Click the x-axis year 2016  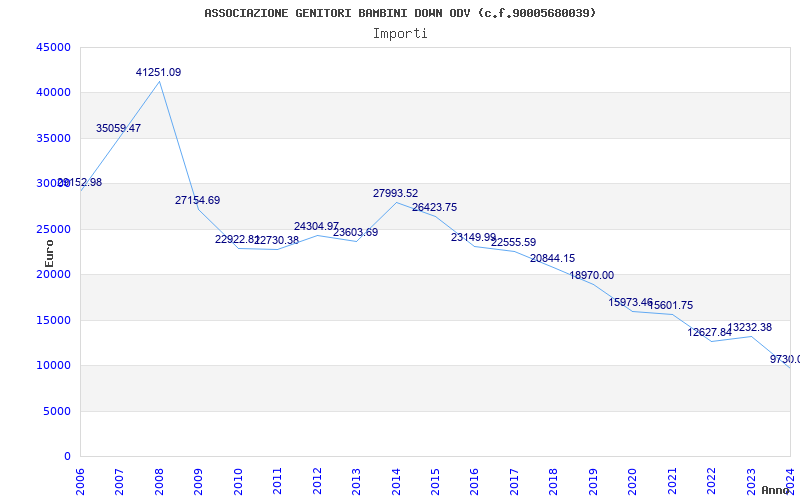474,482
